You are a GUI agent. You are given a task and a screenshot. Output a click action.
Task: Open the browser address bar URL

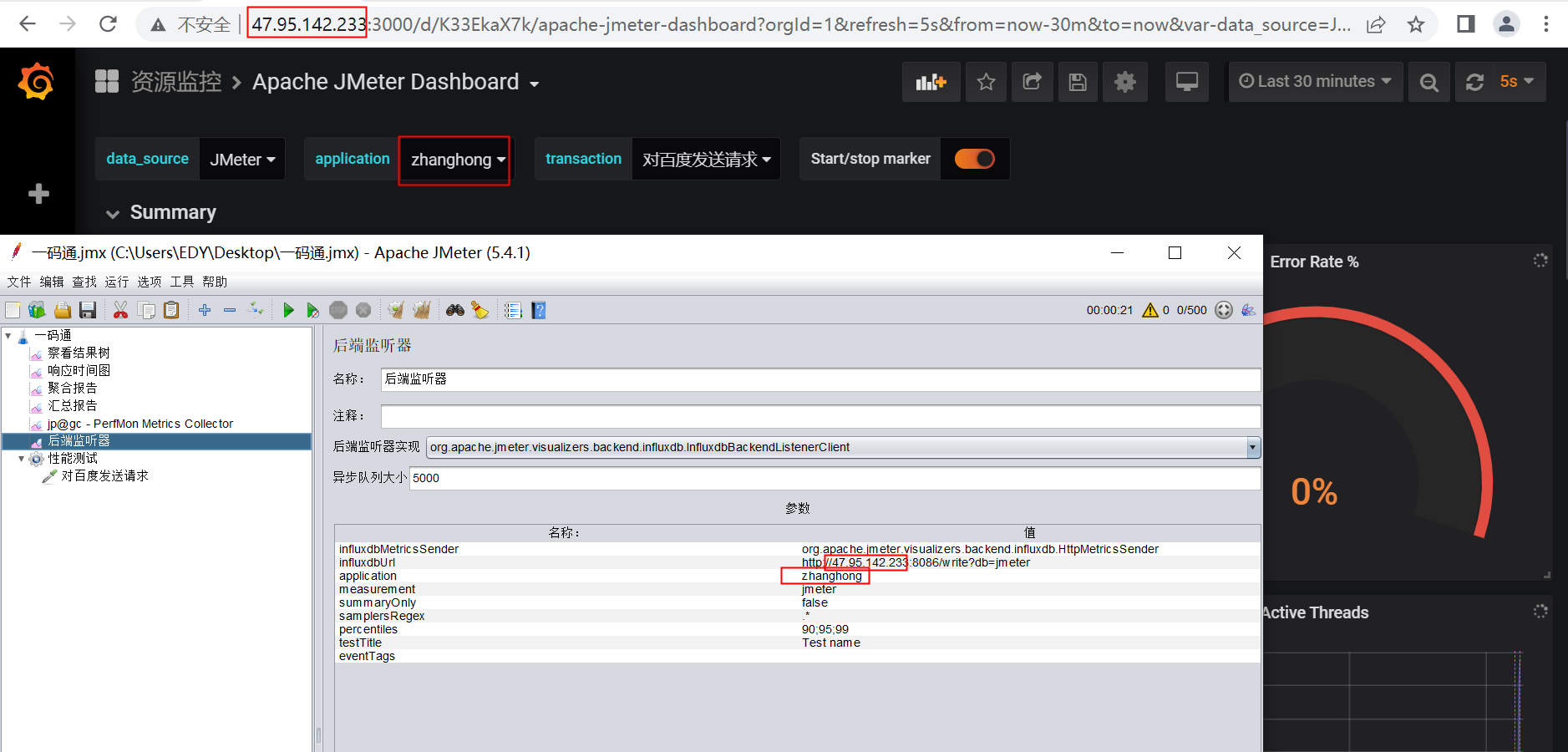tap(800, 24)
